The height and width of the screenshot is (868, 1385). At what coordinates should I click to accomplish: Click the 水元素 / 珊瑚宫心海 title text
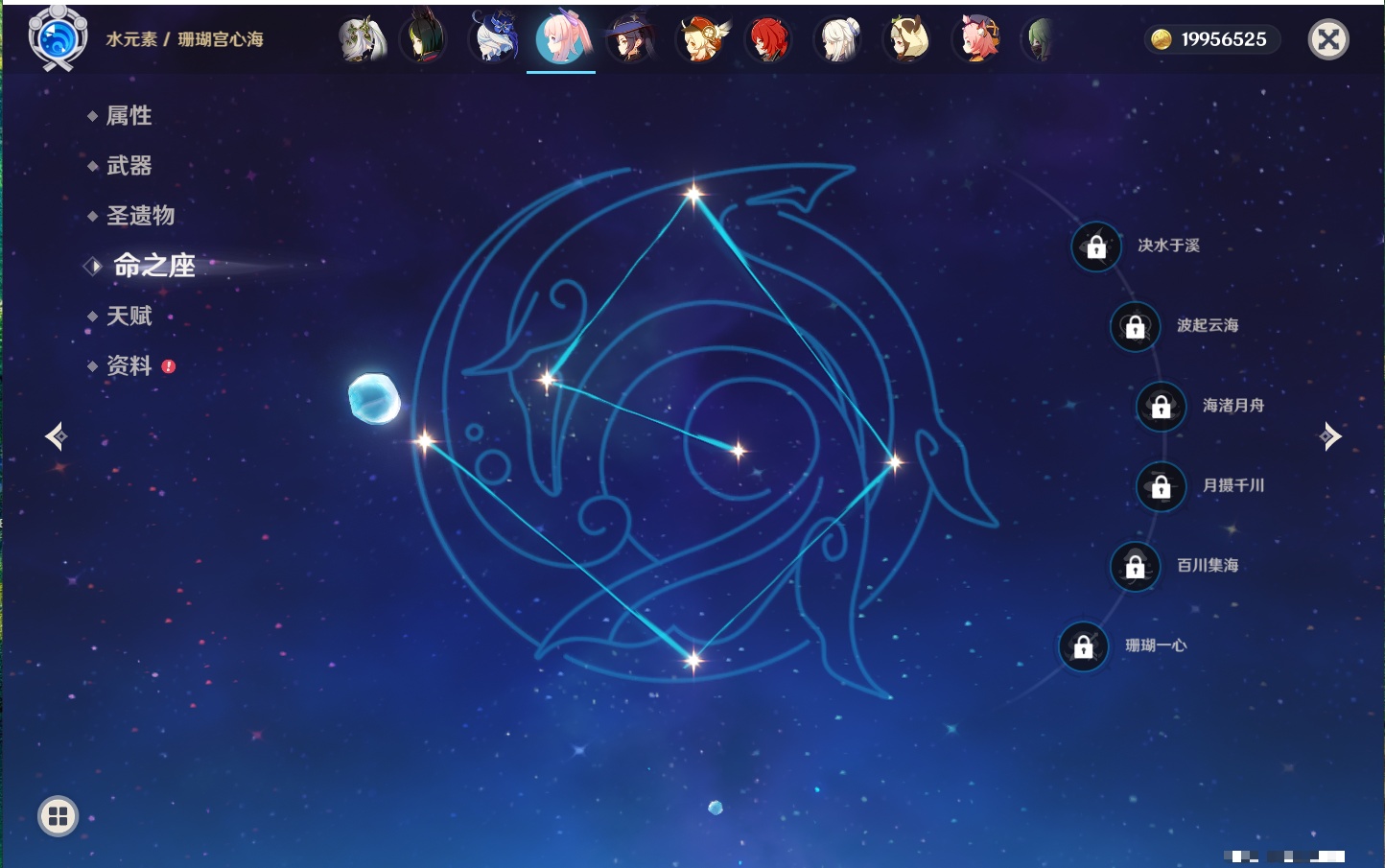184,39
